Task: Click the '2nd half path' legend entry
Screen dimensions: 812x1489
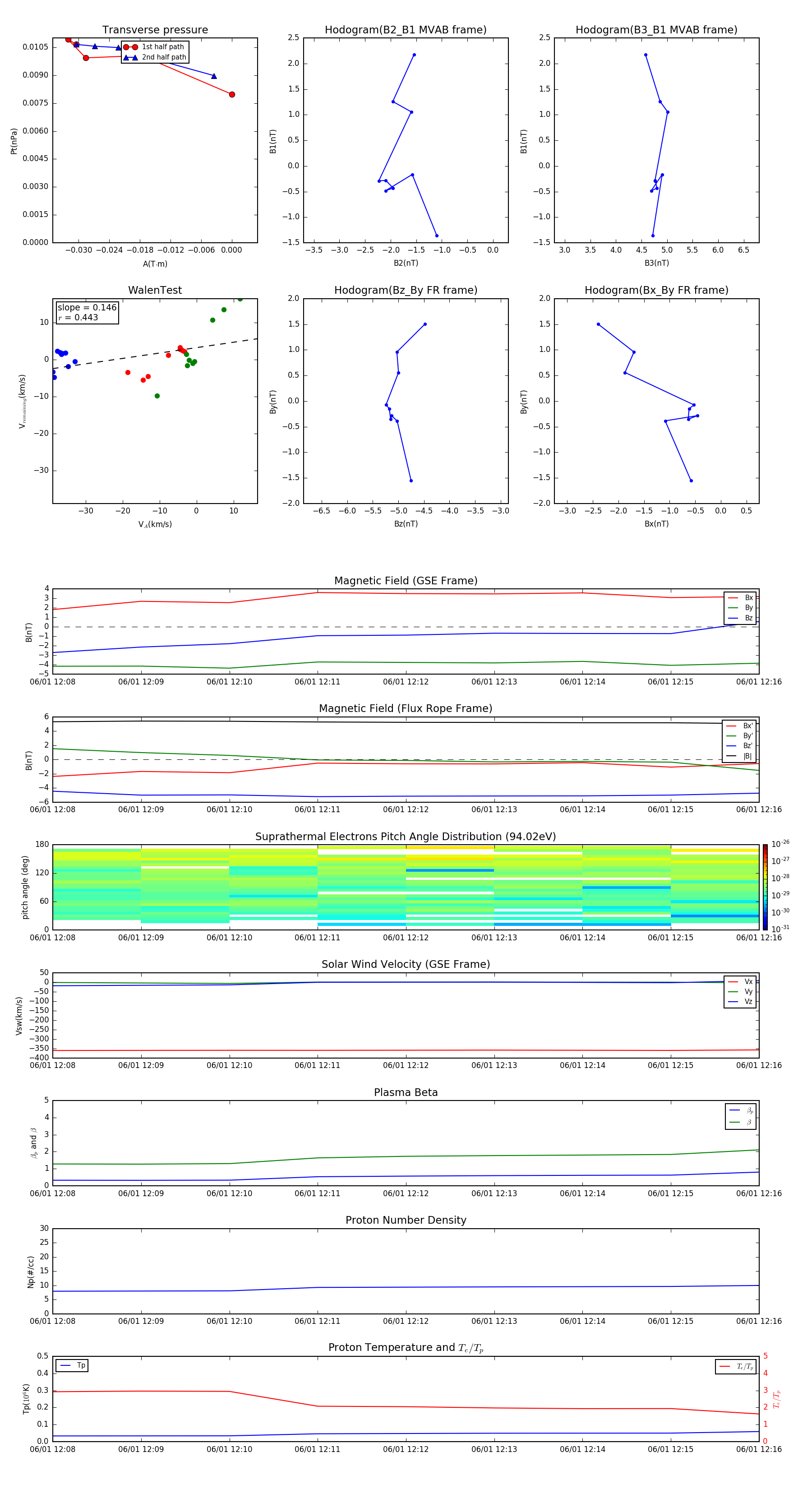Action: click(154, 57)
